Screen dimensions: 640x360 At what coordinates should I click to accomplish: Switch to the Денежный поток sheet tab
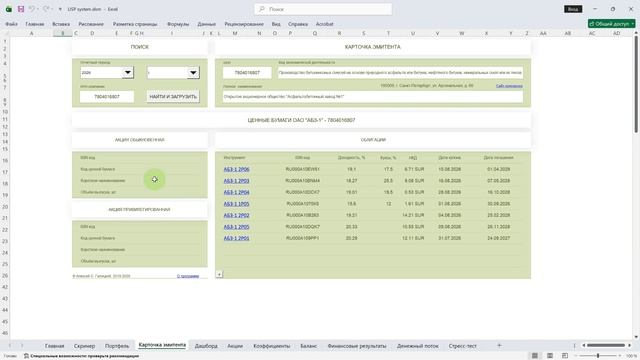coord(418,346)
